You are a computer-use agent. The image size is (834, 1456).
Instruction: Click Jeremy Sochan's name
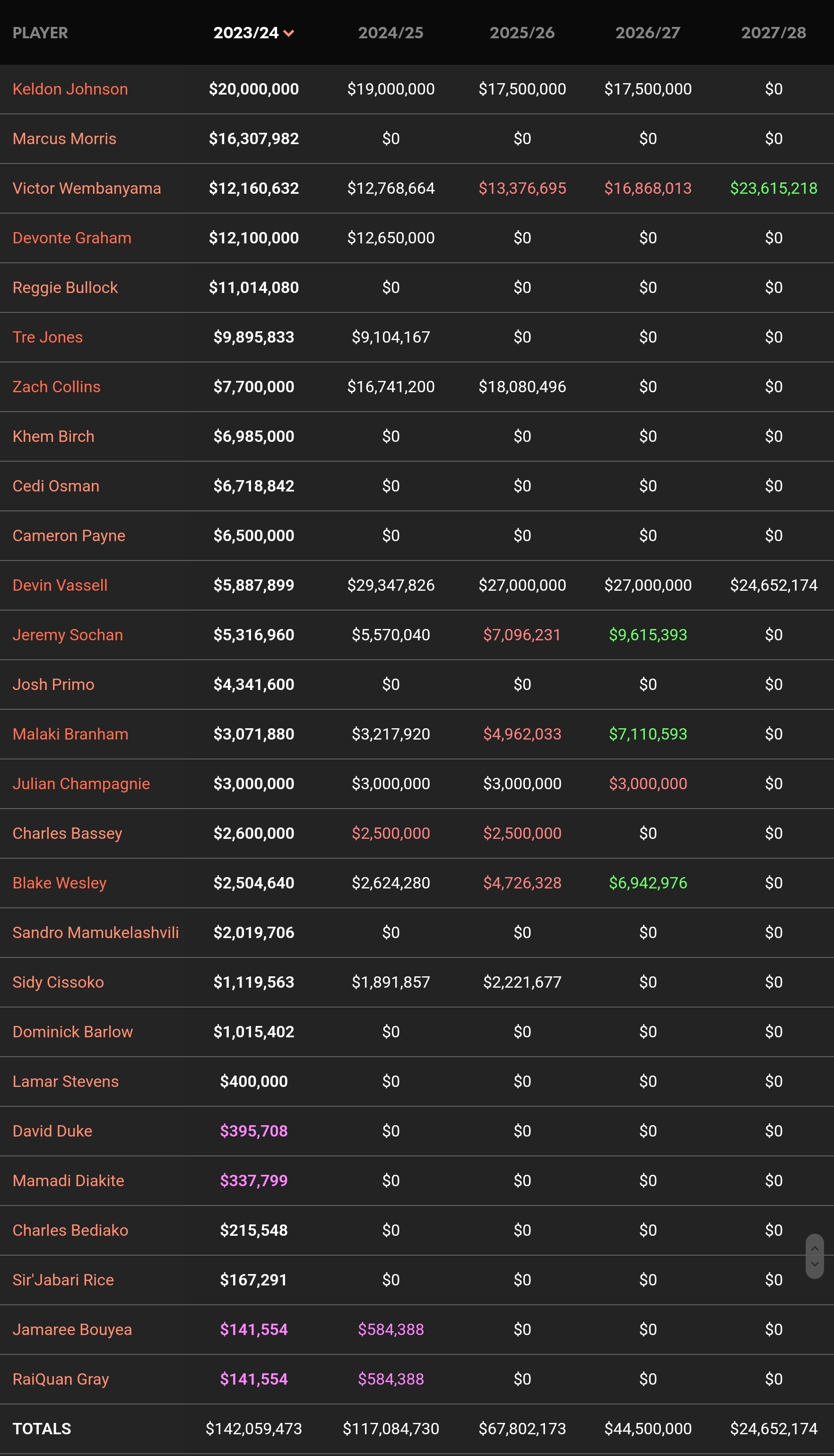click(x=68, y=634)
